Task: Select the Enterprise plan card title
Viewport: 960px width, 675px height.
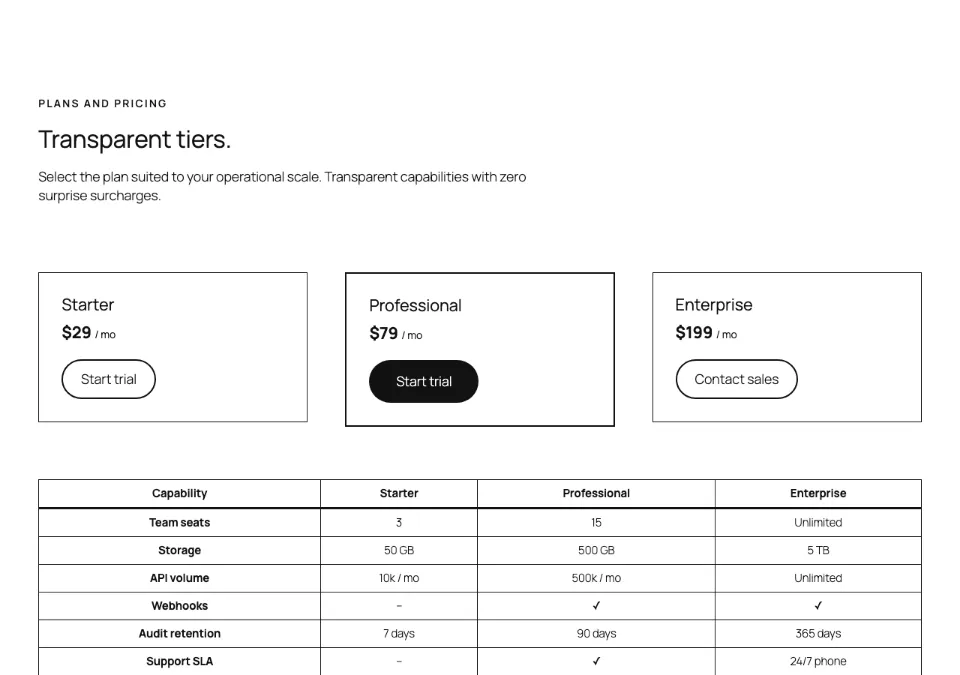Action: click(x=714, y=304)
